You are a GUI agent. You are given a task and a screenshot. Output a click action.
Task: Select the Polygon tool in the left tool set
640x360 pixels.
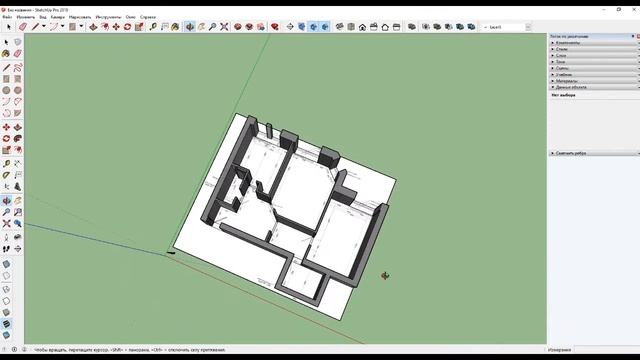point(18,90)
